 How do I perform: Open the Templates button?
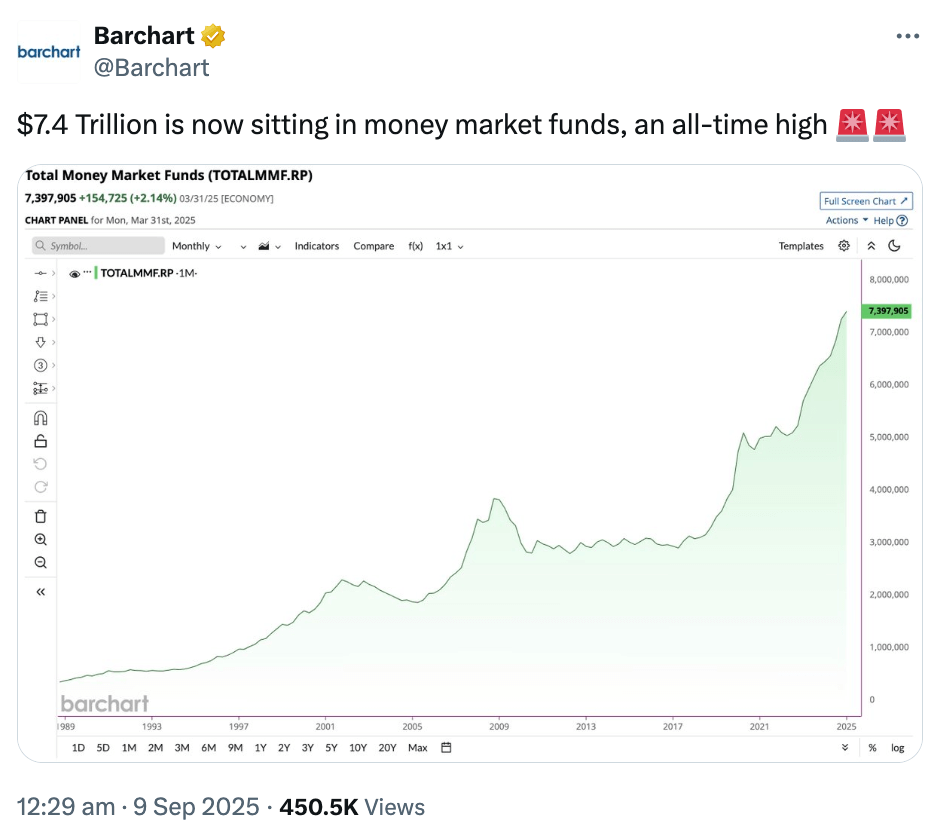801,246
